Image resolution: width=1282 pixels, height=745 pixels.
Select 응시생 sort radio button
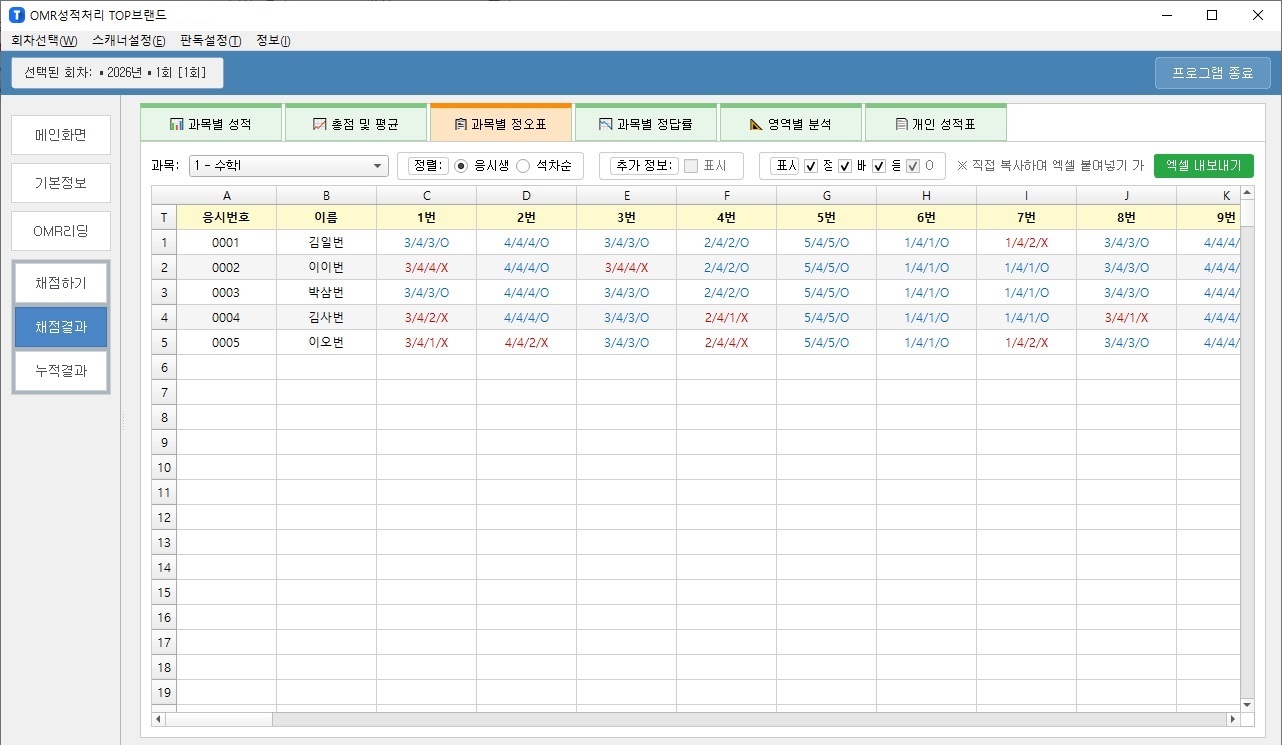click(461, 166)
